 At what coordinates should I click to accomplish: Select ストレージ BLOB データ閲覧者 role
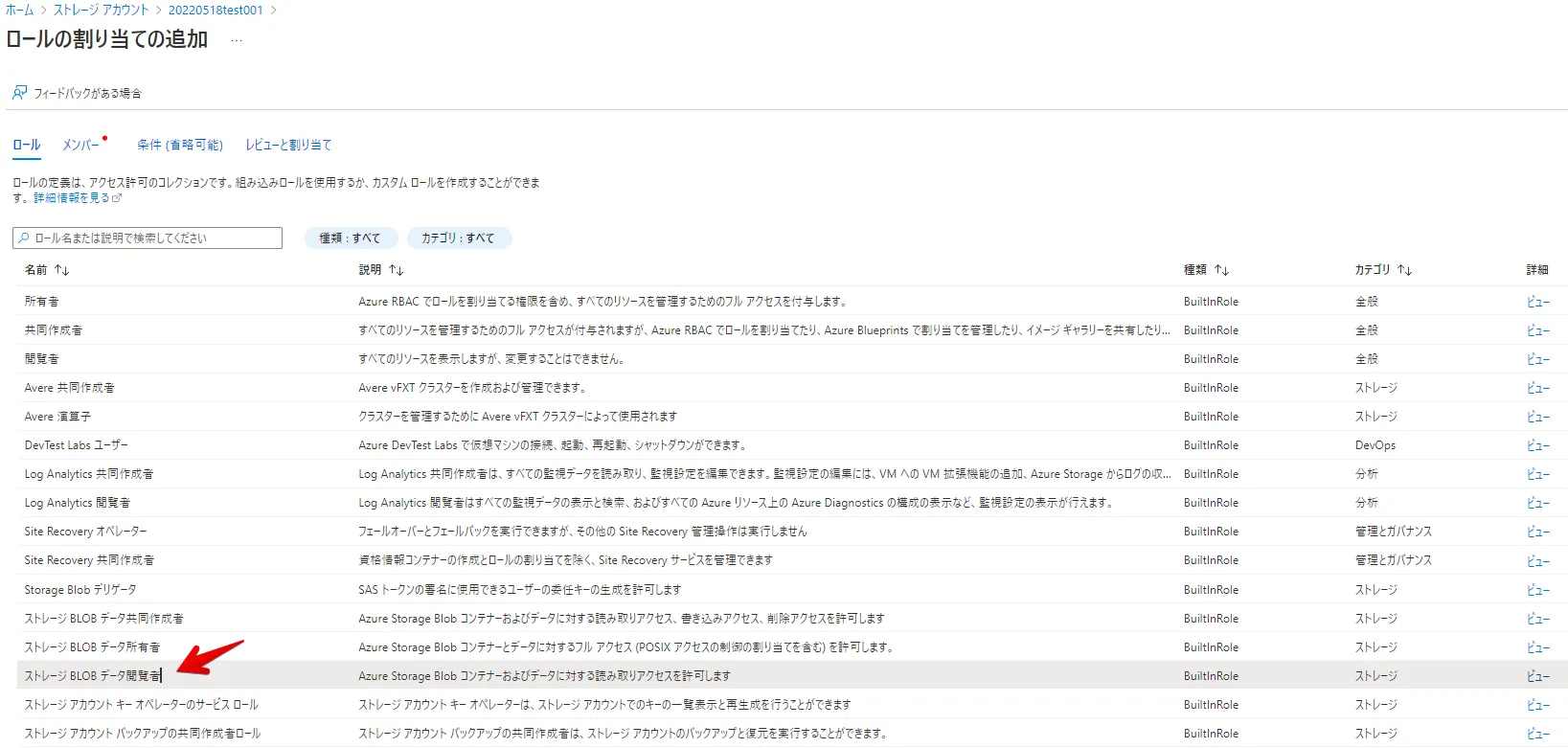(x=792, y=675)
